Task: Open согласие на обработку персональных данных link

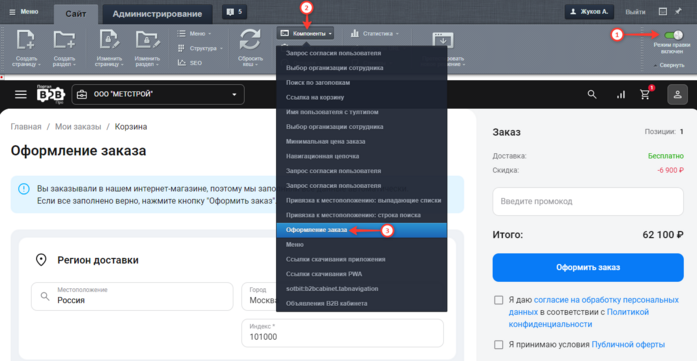Action: [x=593, y=305]
